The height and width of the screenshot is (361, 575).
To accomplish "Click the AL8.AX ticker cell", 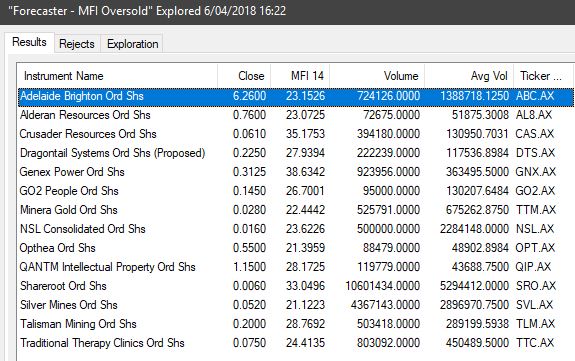I will click(x=534, y=115).
